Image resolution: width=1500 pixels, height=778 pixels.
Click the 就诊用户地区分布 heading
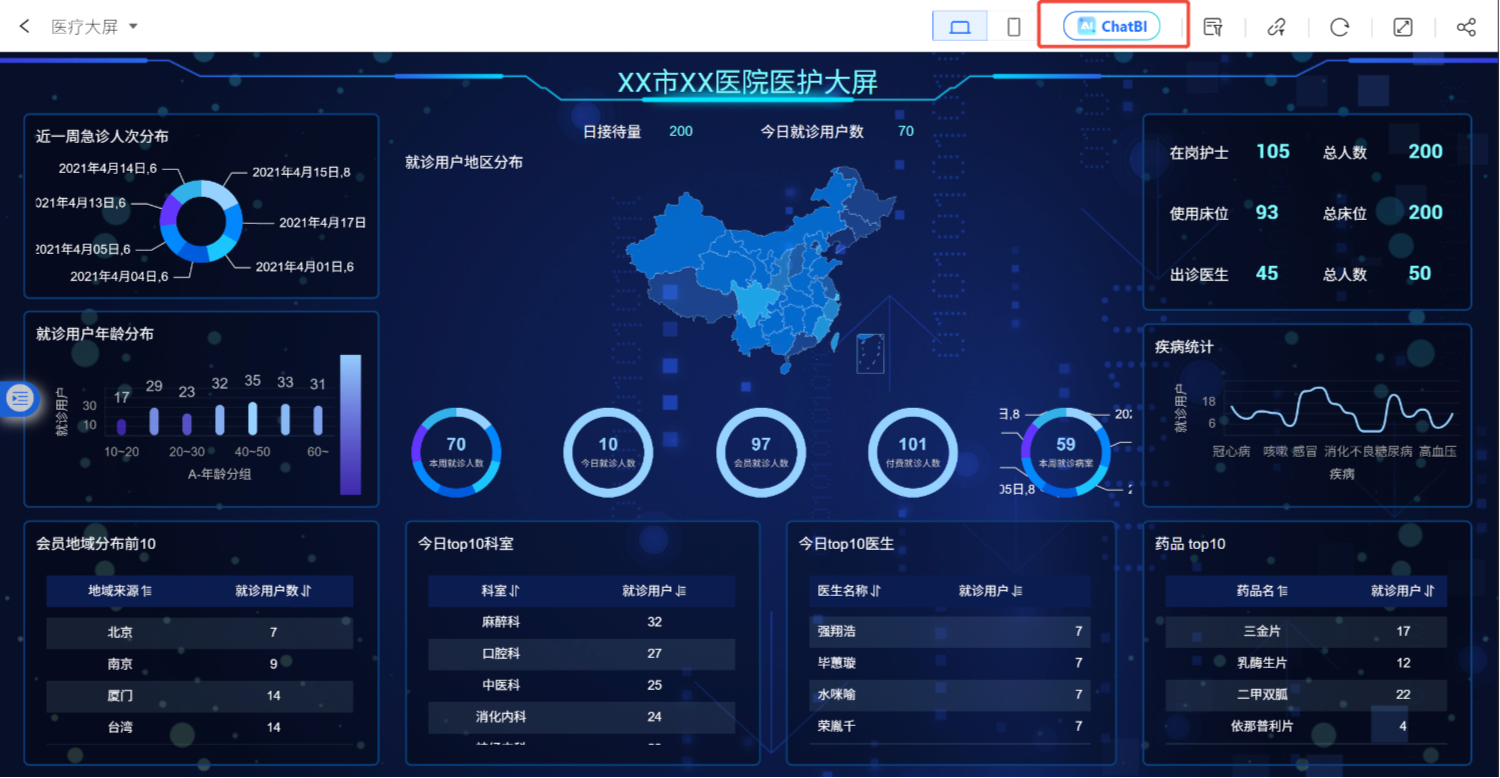click(x=464, y=162)
